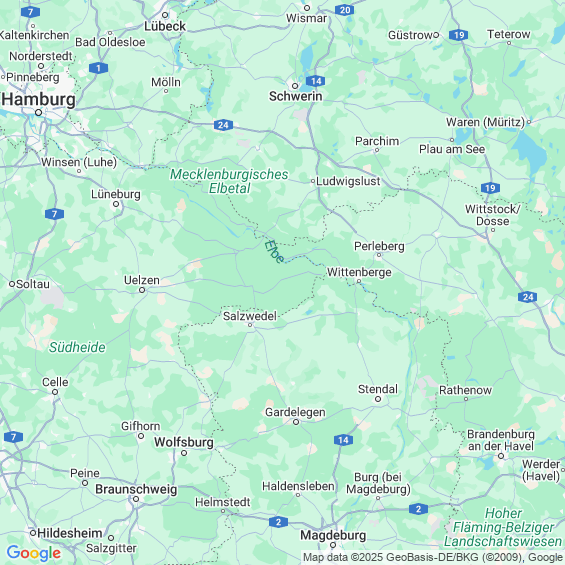Viewport: 565px width, 565px height.
Task: Select Brandenburg an der Havel label
Action: click(501, 440)
